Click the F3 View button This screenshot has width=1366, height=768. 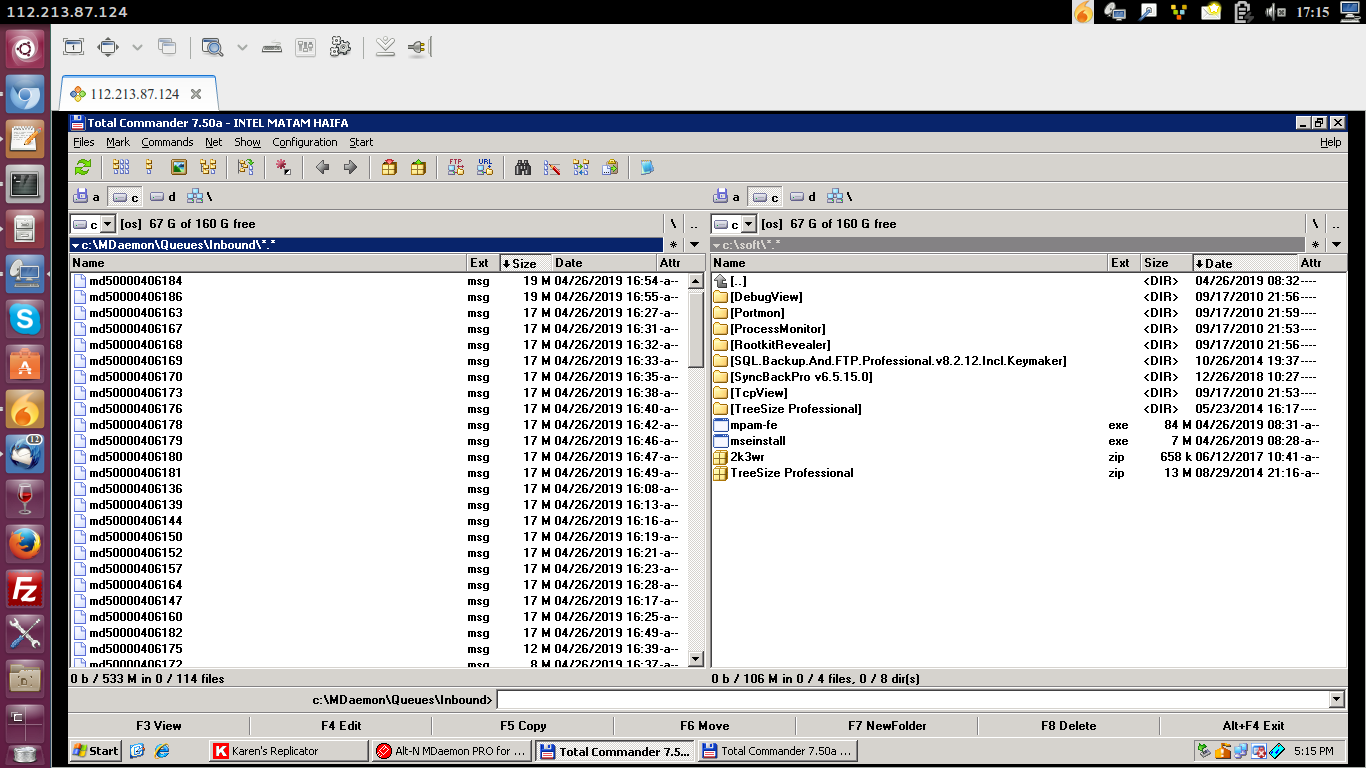click(x=159, y=726)
